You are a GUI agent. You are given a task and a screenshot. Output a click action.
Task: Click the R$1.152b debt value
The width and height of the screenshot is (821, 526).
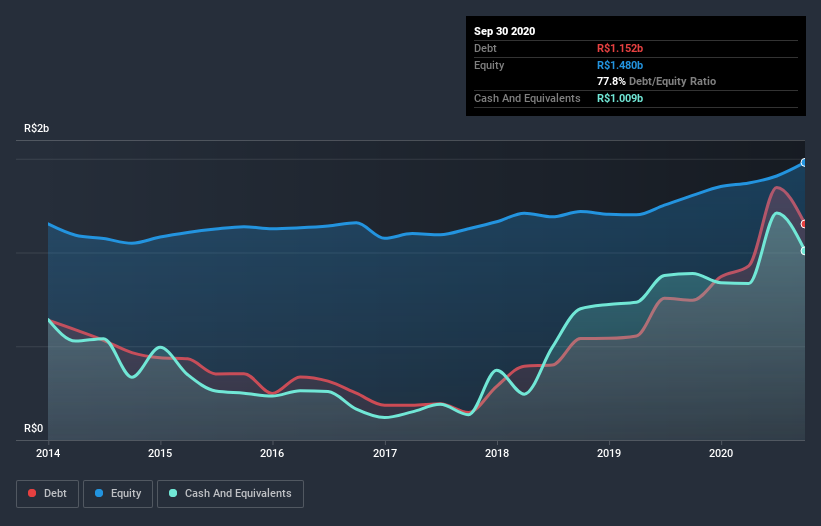[x=620, y=48]
